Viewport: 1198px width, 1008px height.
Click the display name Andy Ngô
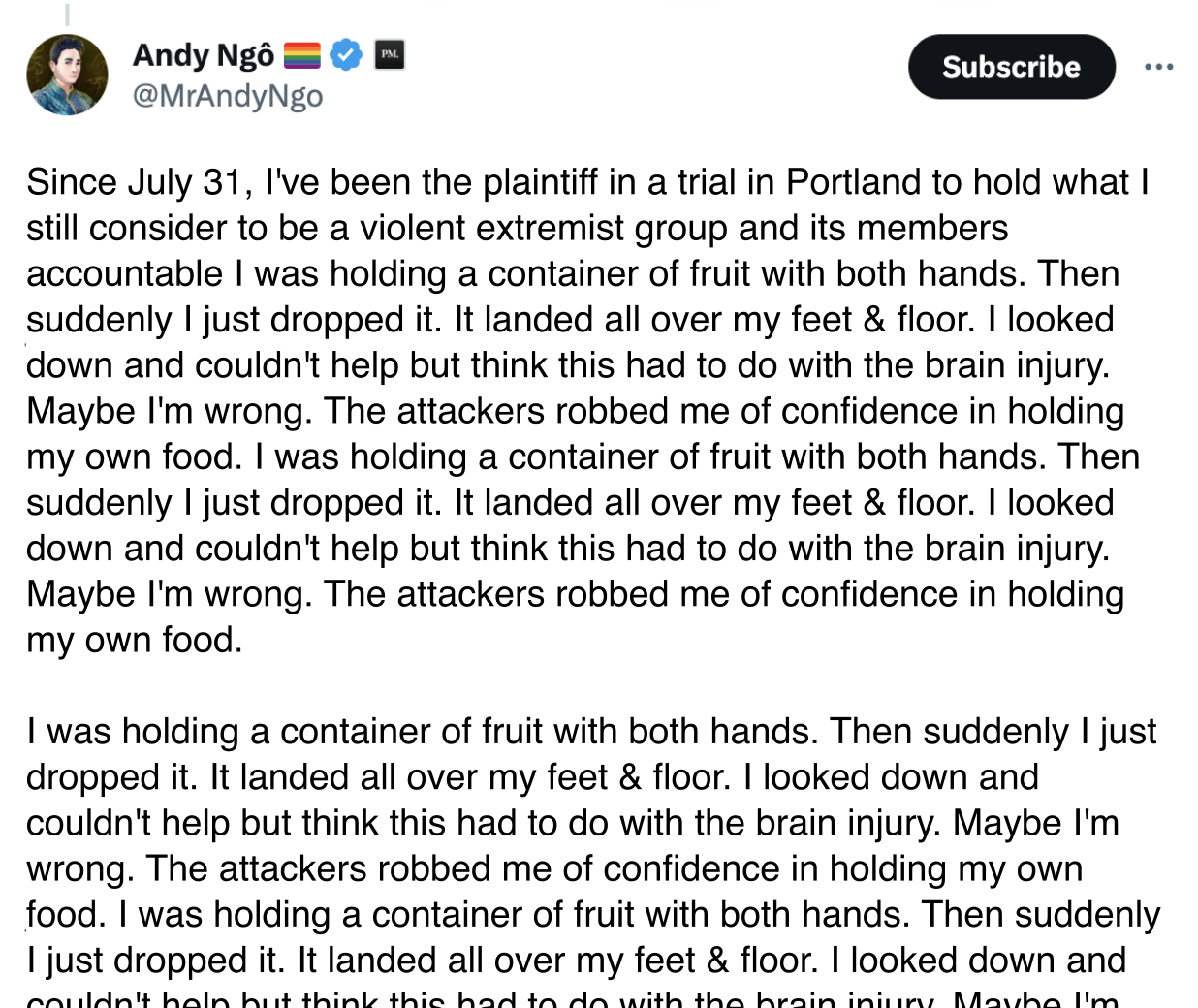click(204, 55)
